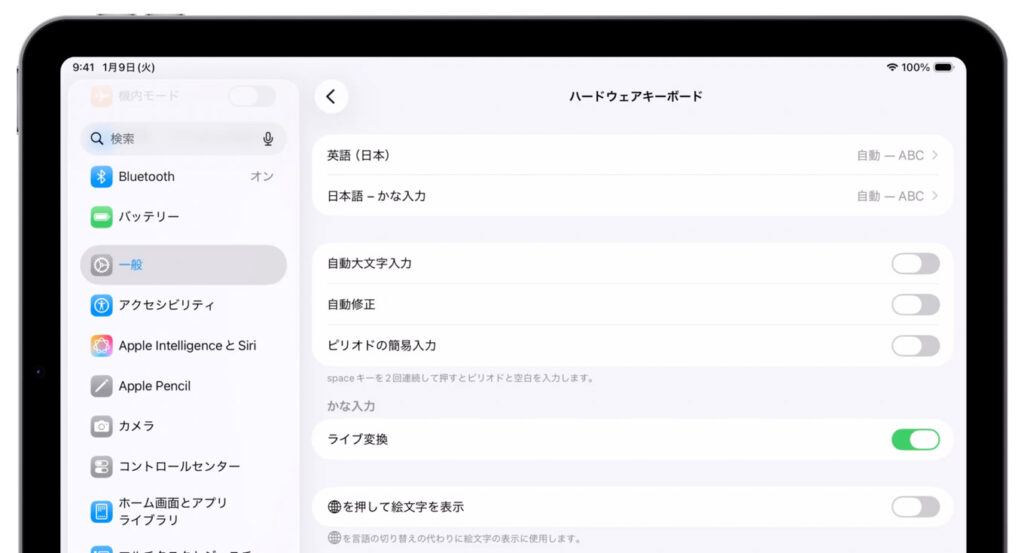The image size is (1024, 553).
Task: Enable 自動大文字入力 switch
Action: pyautogui.click(x=916, y=264)
